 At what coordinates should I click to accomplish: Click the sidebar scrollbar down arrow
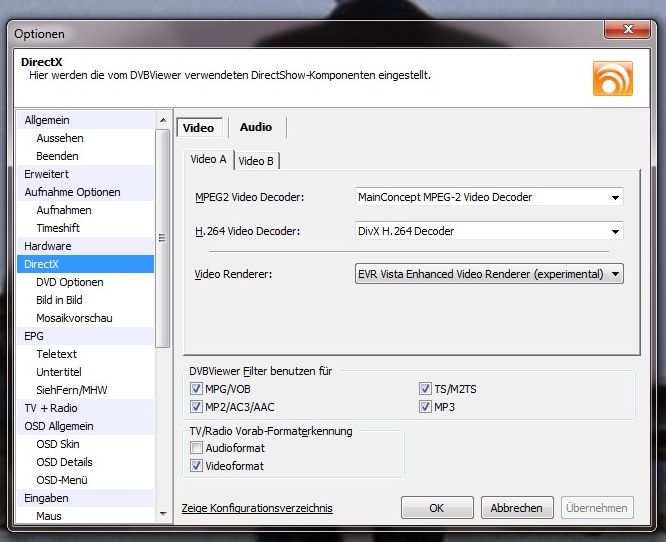tap(163, 513)
